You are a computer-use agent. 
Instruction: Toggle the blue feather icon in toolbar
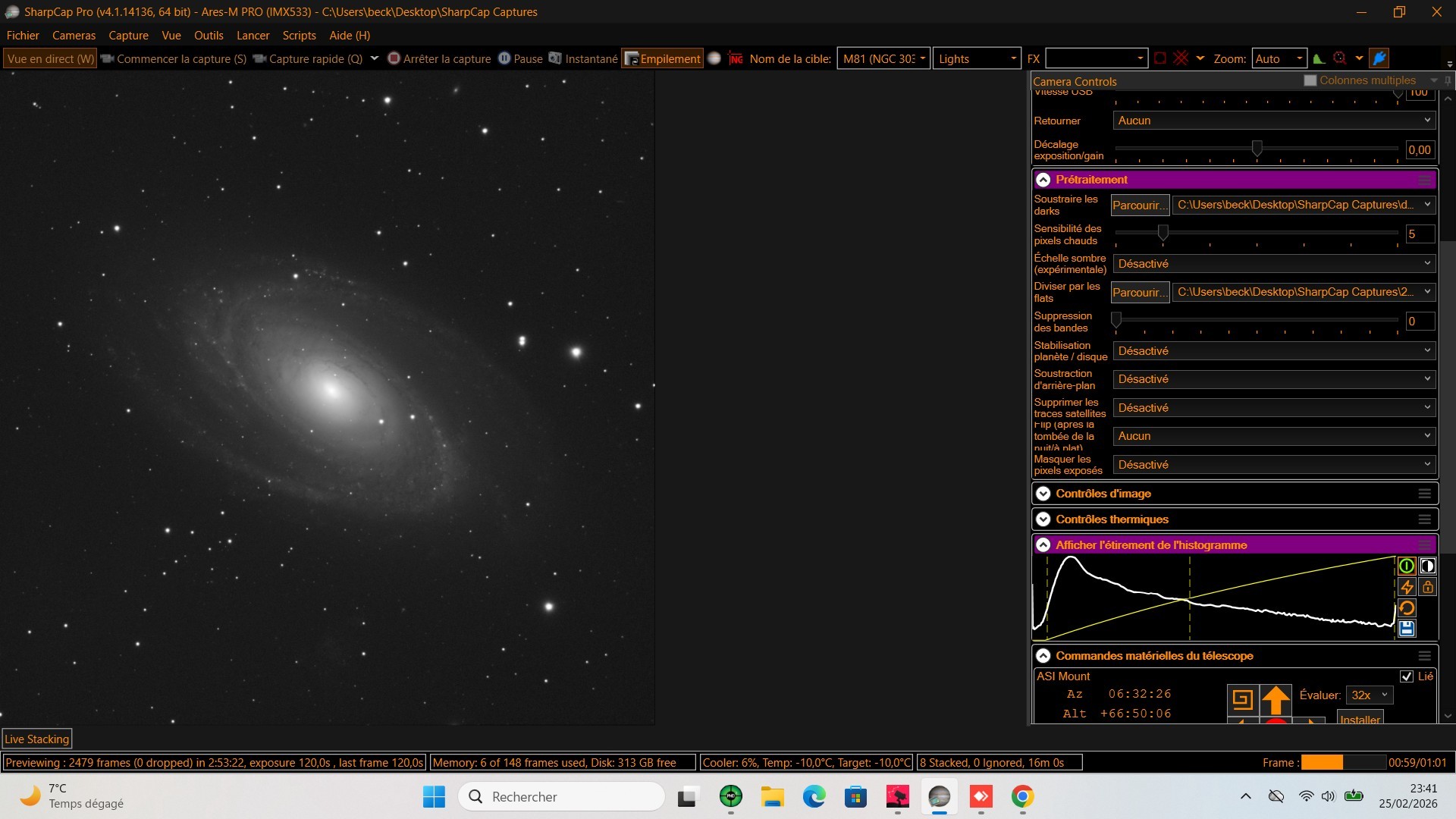click(1379, 58)
